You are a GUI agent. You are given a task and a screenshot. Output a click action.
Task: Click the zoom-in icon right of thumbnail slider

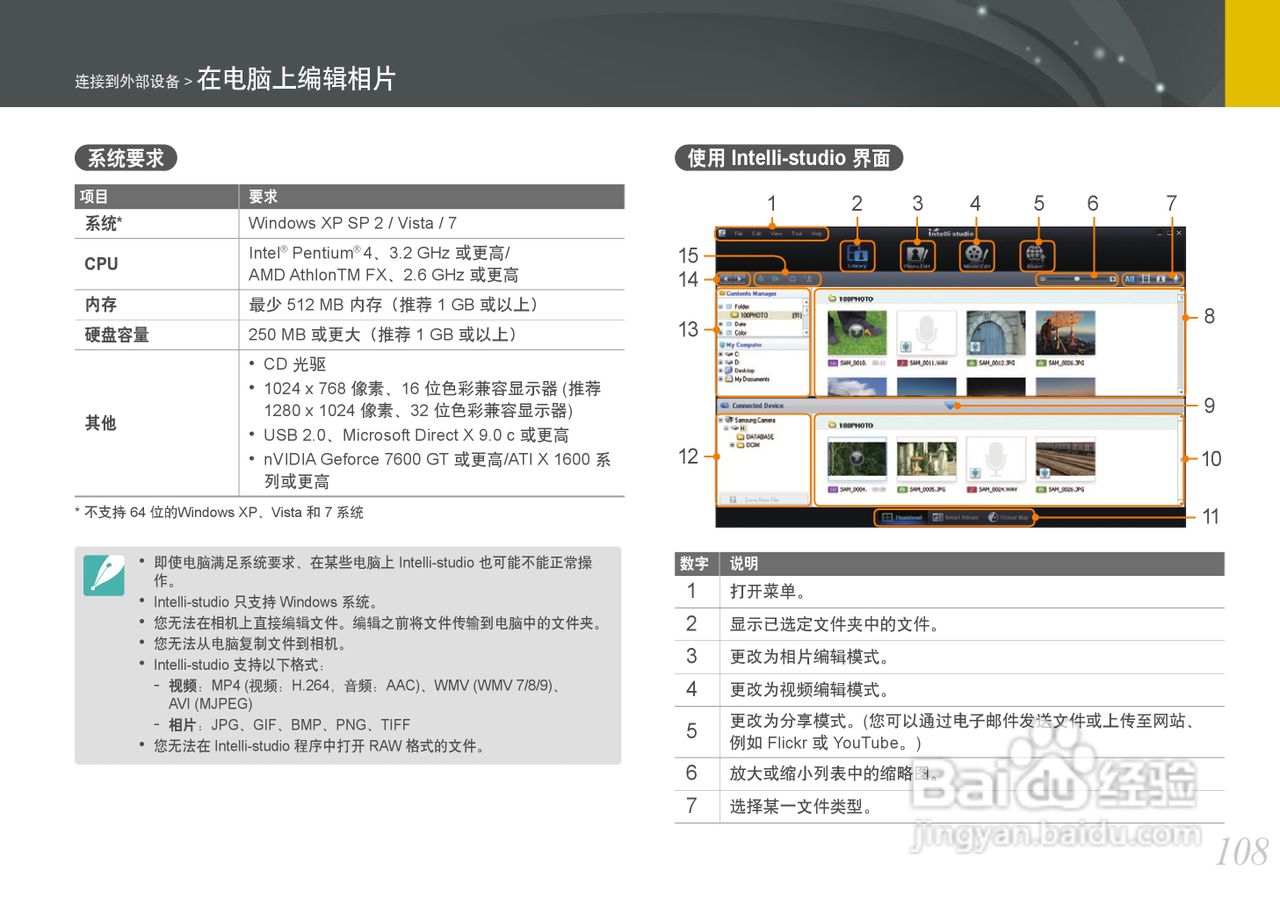click(x=1112, y=279)
